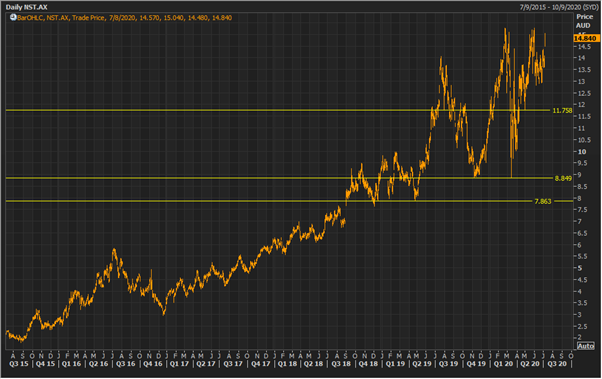Click the 5.5 price axis value
This screenshot has width=602, height=379.
[582, 257]
